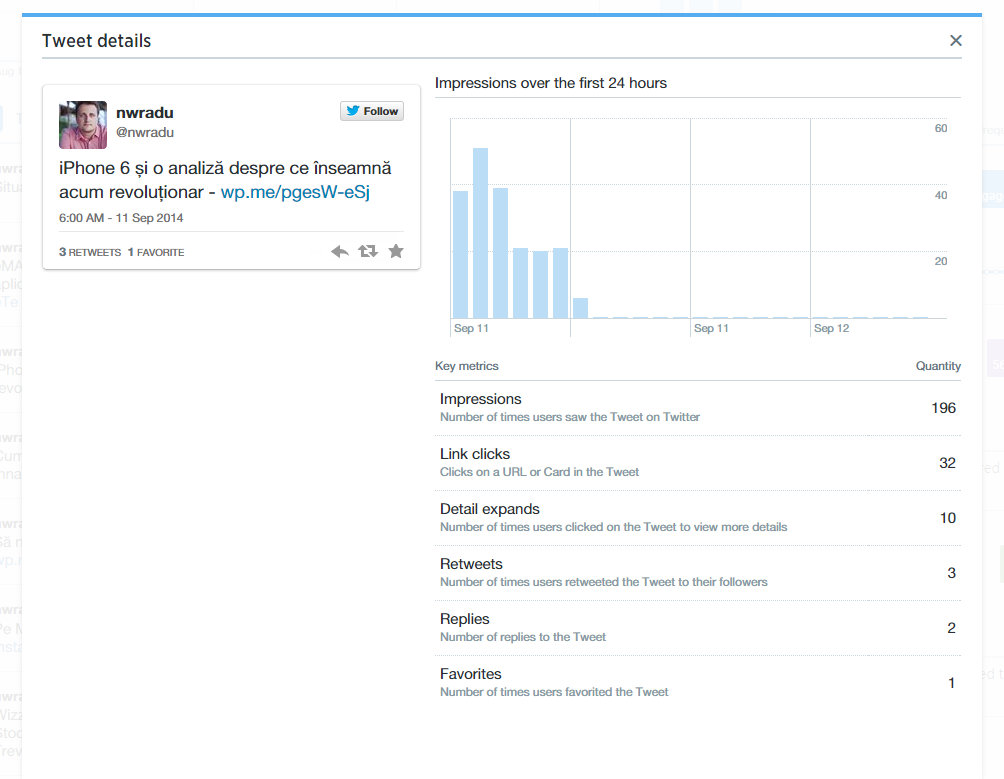View the 1 Favorite count on tweet card

tap(156, 253)
